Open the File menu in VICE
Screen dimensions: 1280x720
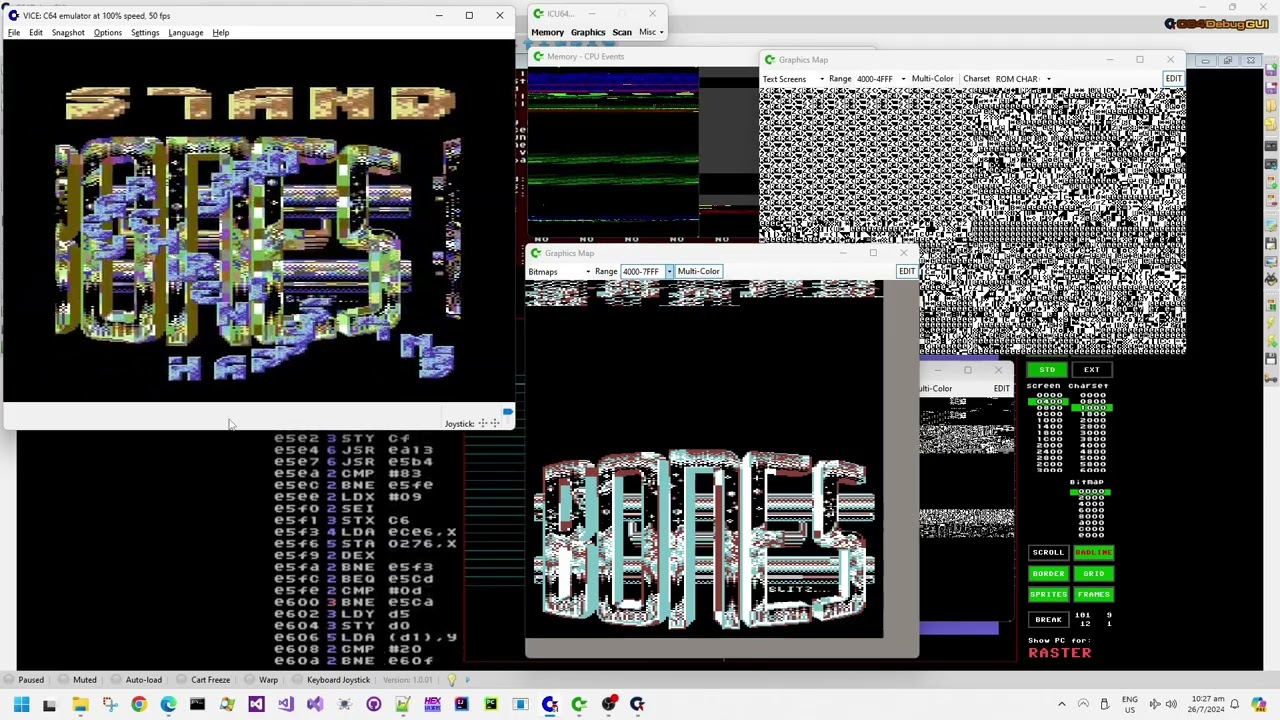(14, 33)
